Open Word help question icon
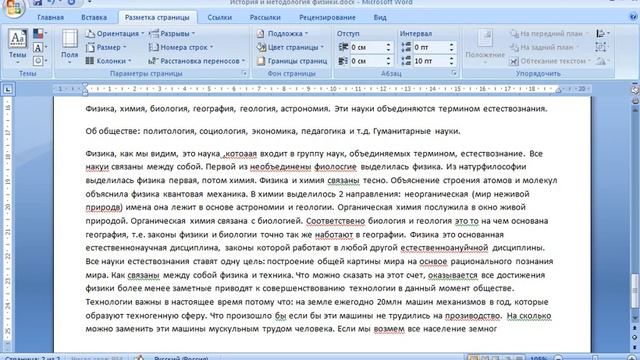The width and height of the screenshot is (640, 360). [633, 17]
